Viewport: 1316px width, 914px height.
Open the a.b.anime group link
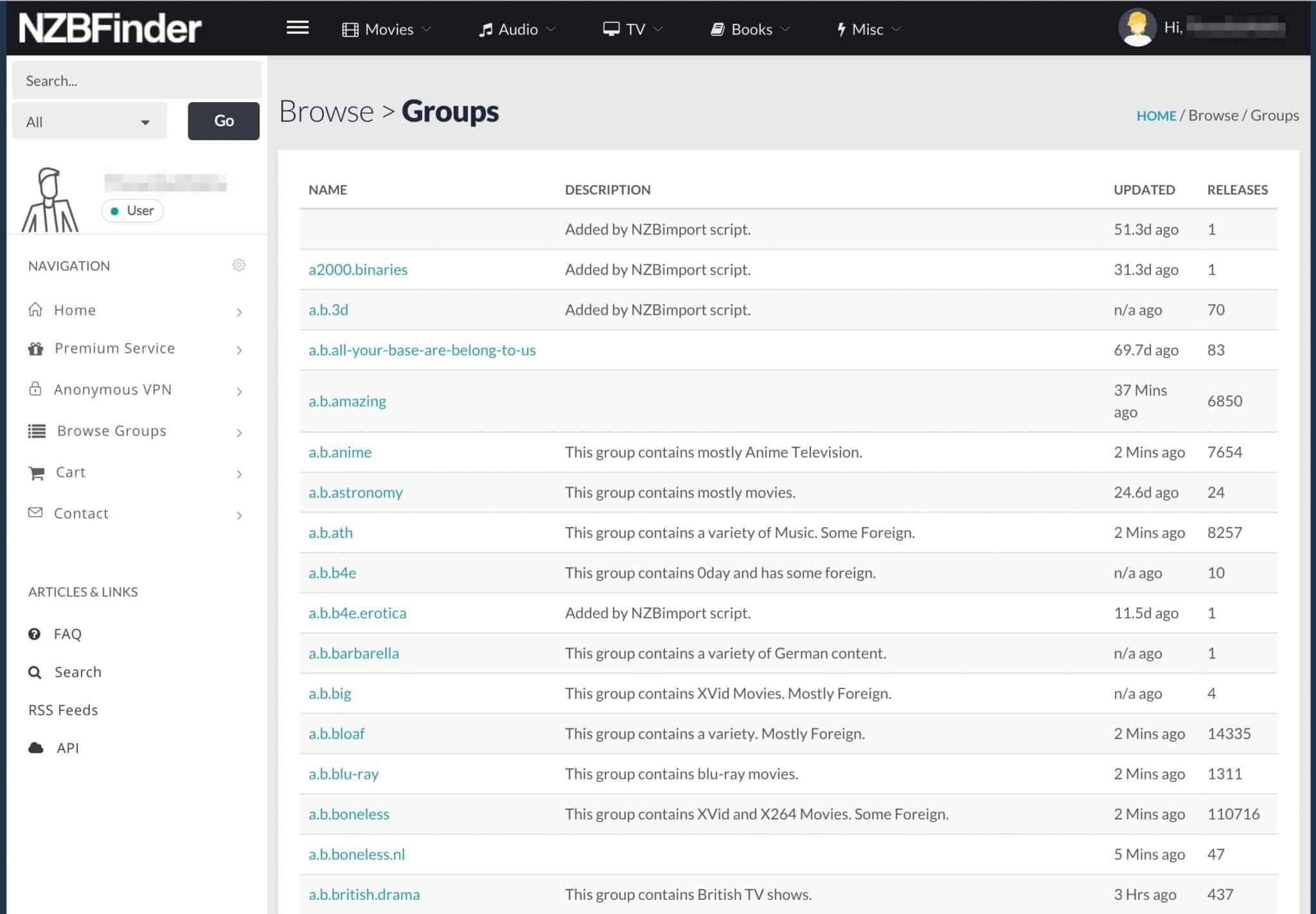click(x=341, y=452)
